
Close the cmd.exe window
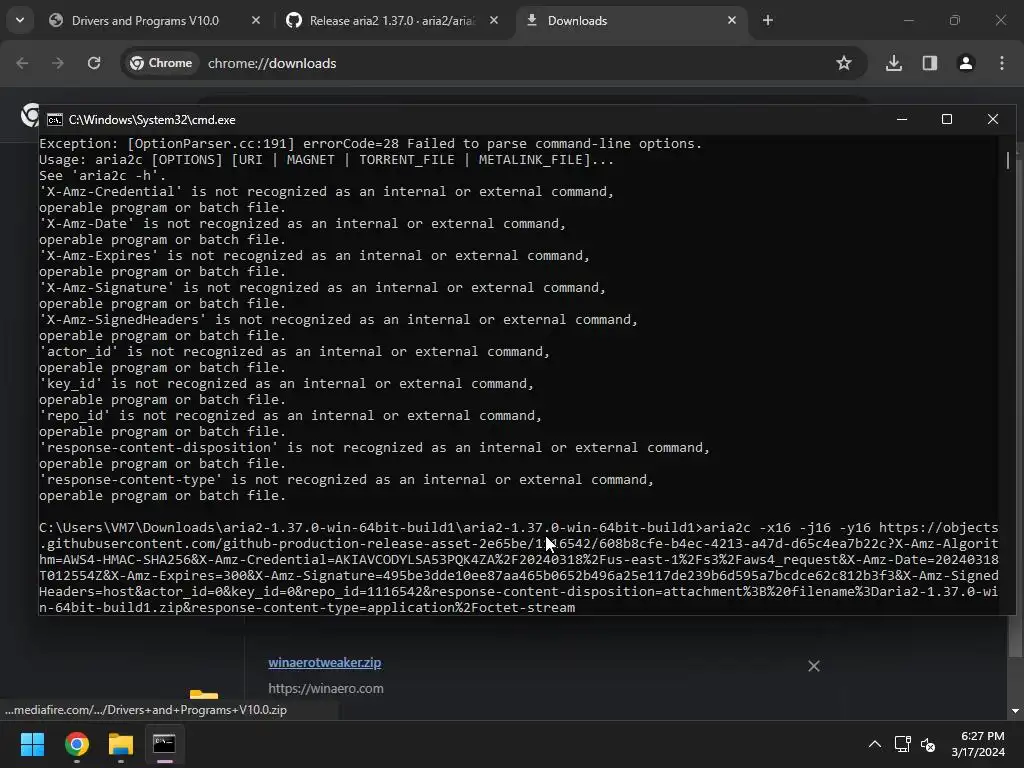coord(993,119)
